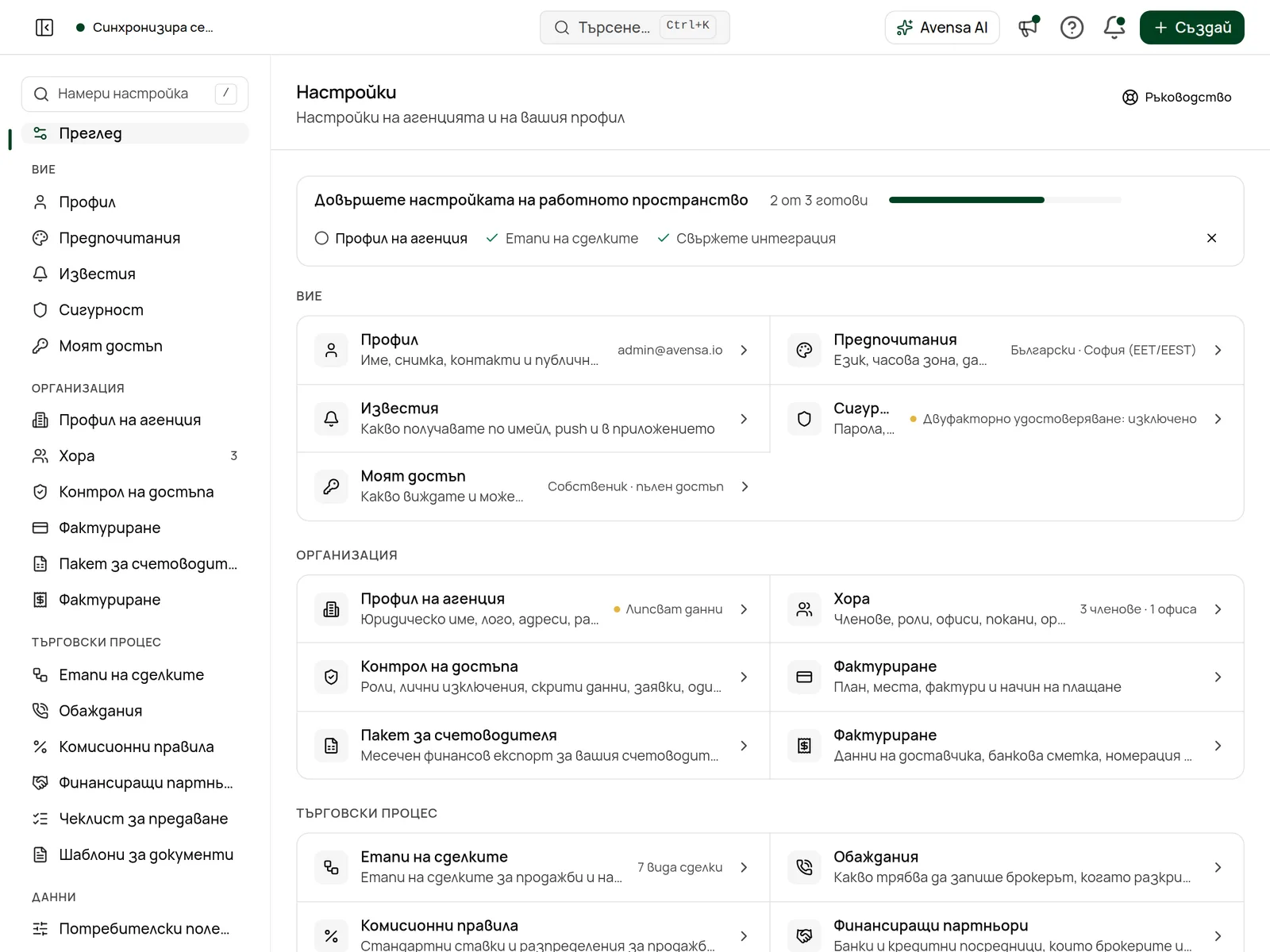Open the announcements megaphone icon

[x=1029, y=28]
